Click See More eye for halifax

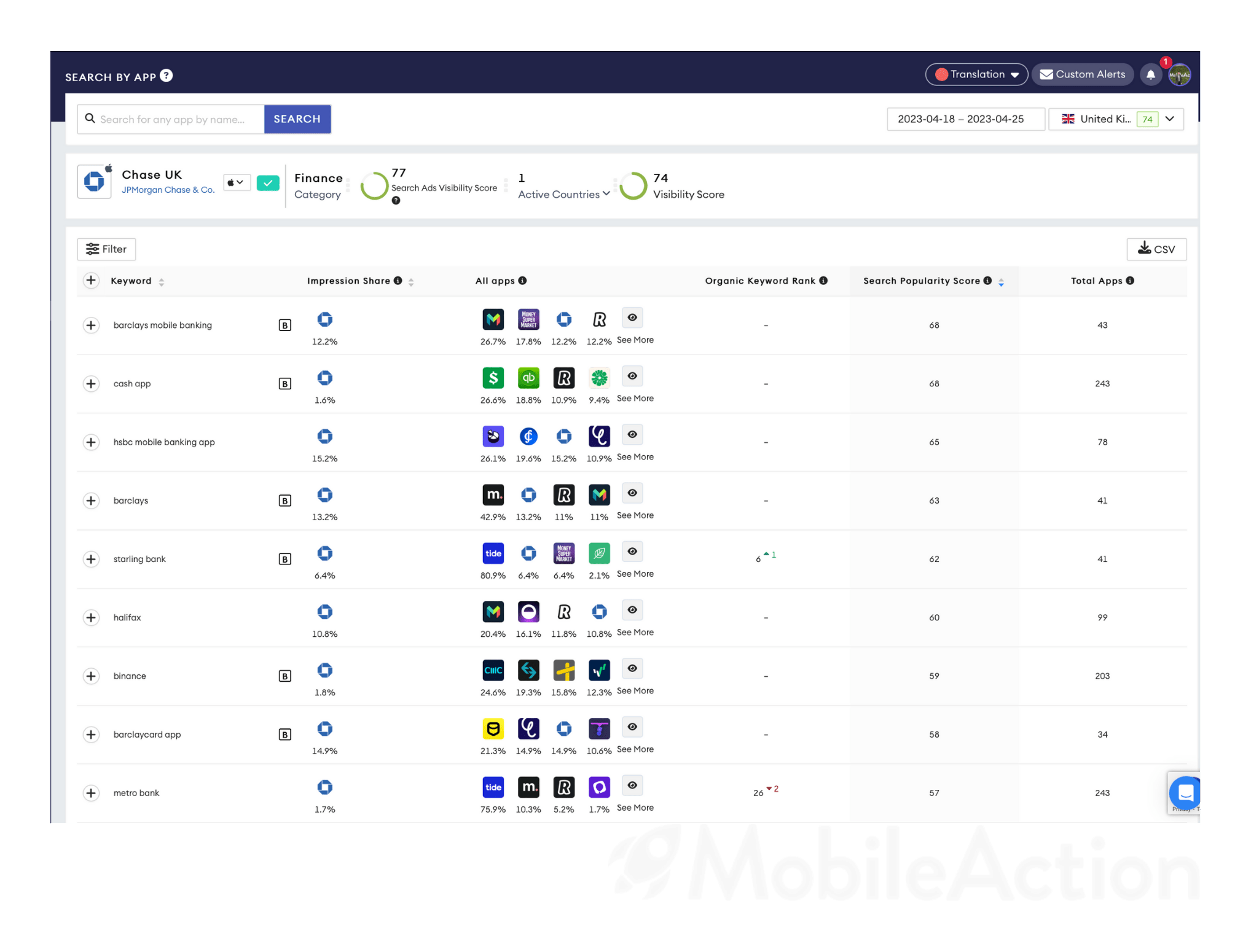tap(632, 610)
